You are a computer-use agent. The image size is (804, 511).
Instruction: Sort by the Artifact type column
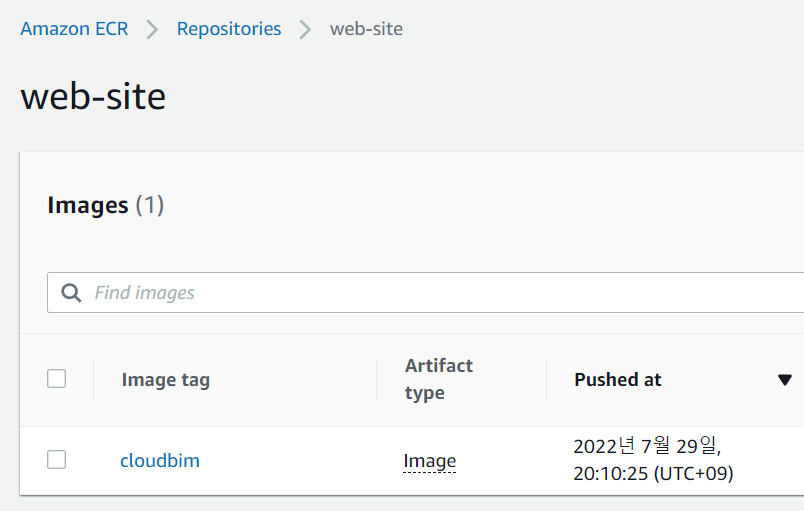[x=439, y=379]
